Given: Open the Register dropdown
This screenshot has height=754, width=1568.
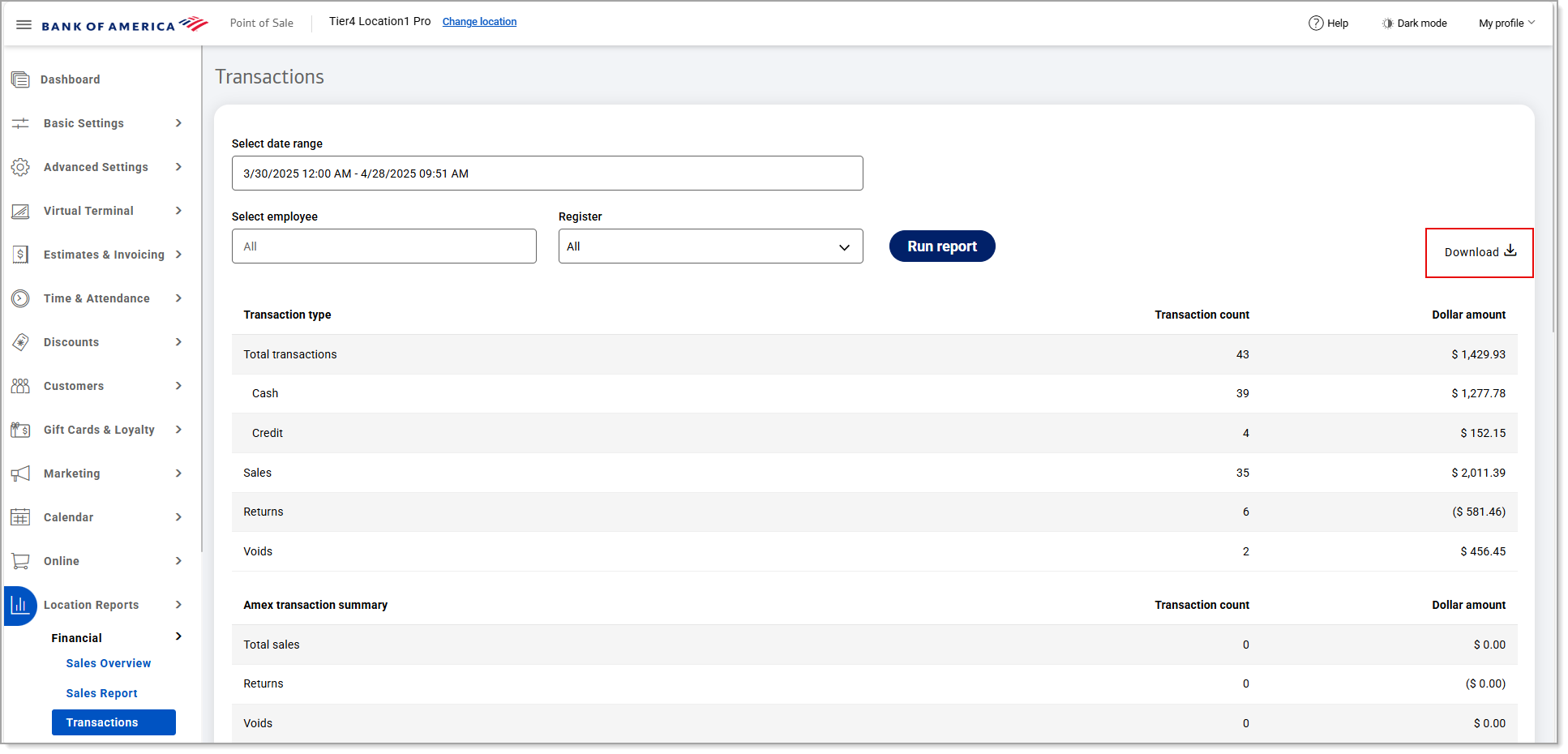Looking at the screenshot, I should click(x=711, y=246).
